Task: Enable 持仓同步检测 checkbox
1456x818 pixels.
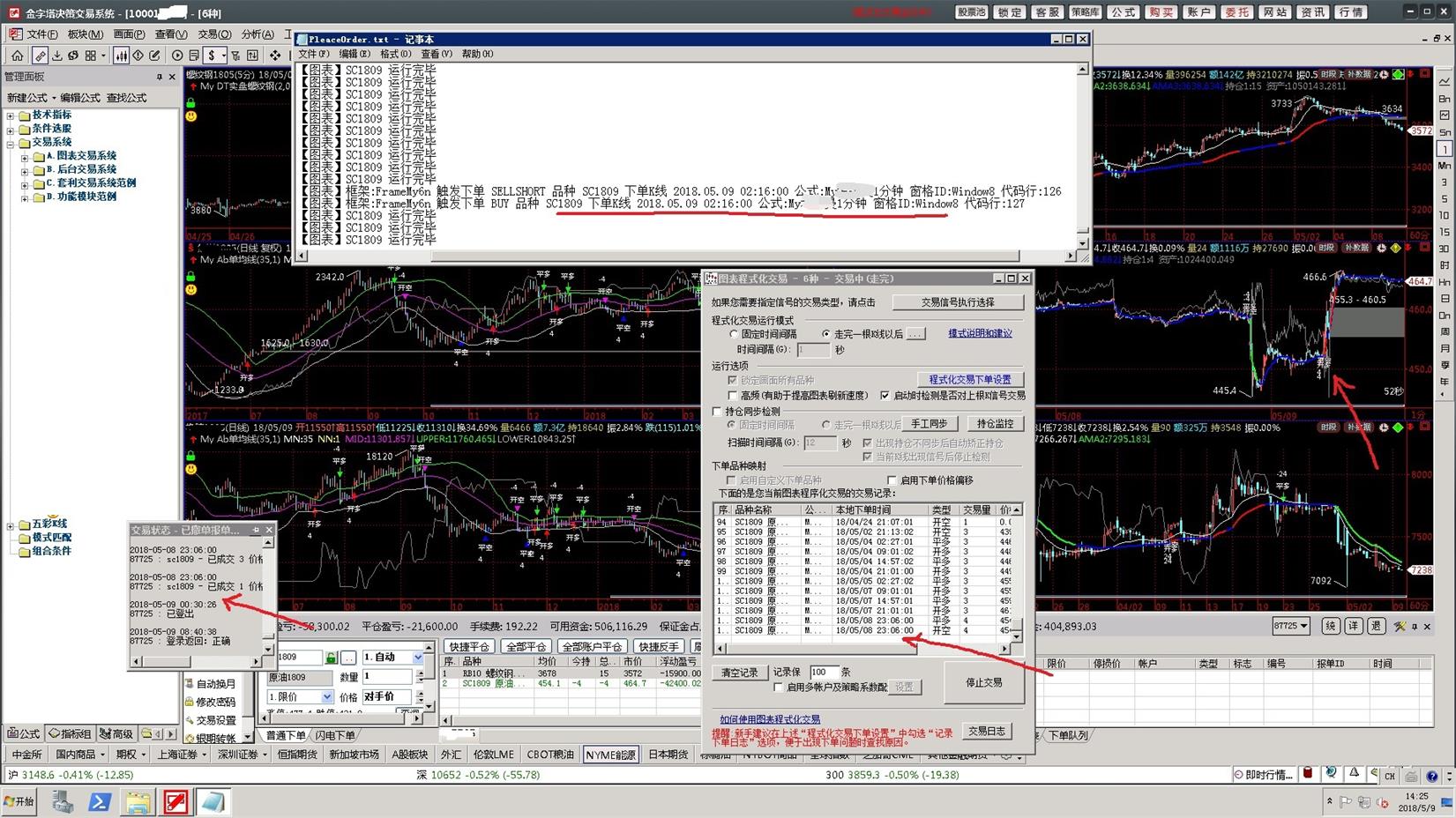Action: click(717, 412)
